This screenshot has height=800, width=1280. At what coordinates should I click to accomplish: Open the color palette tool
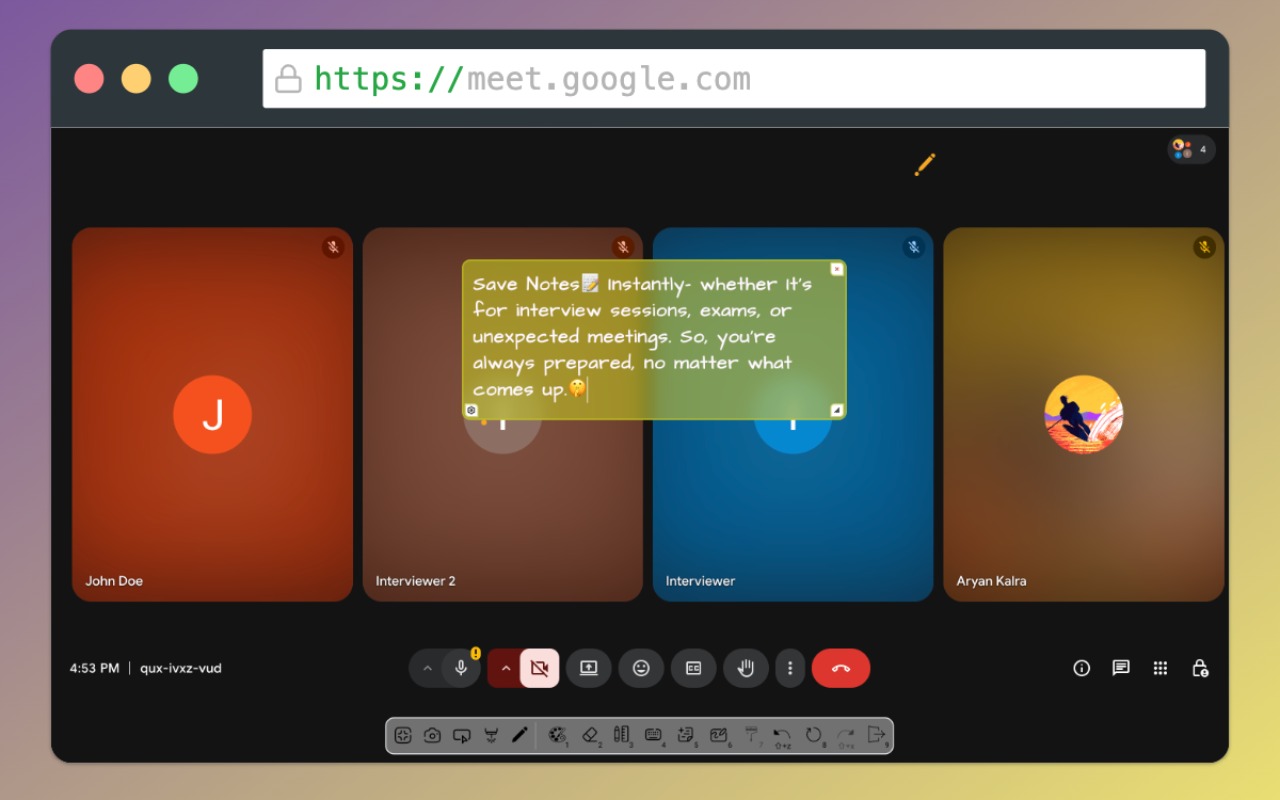pos(557,736)
